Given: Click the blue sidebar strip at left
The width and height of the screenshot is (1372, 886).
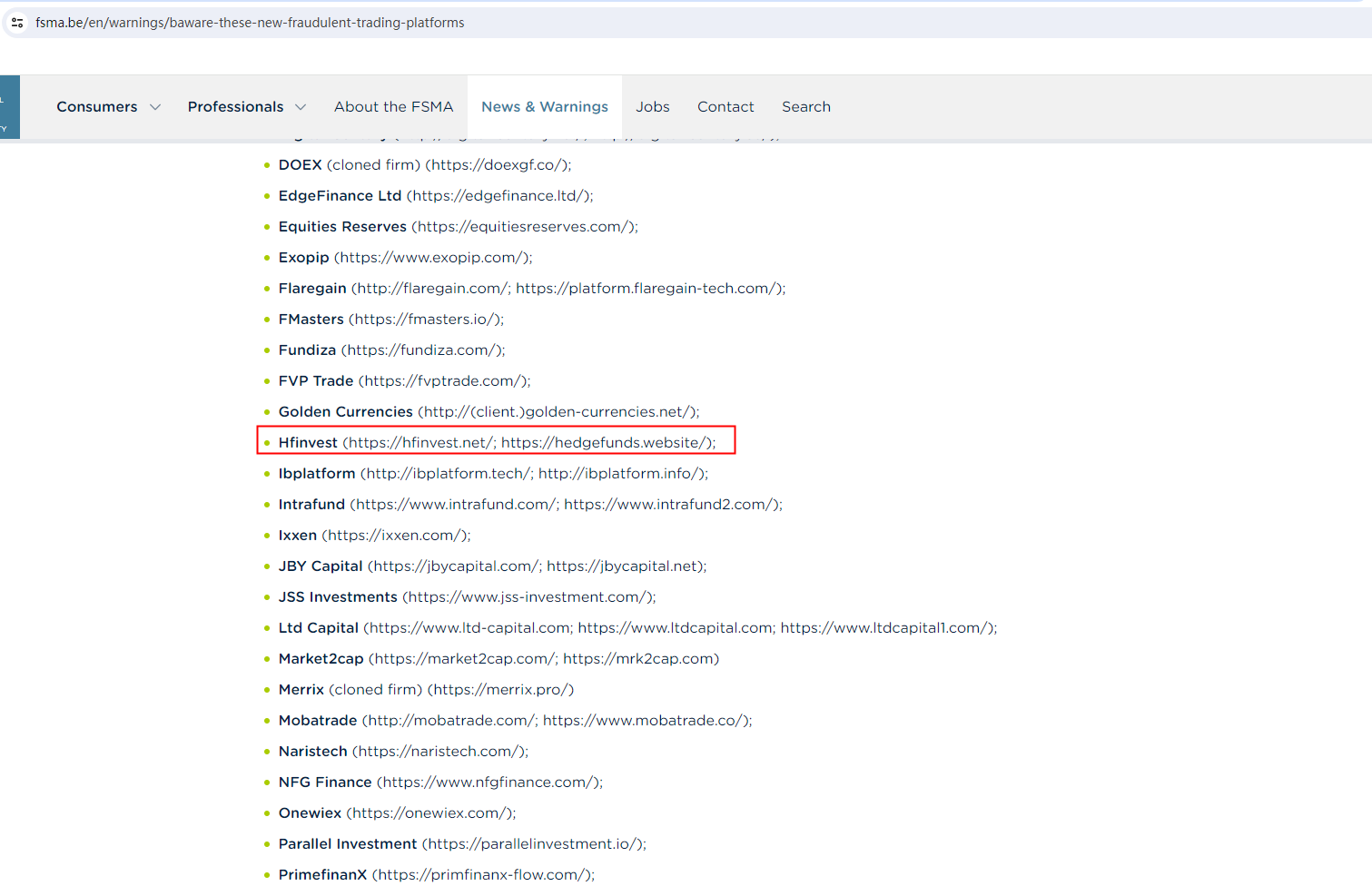Looking at the screenshot, I should 9,107.
